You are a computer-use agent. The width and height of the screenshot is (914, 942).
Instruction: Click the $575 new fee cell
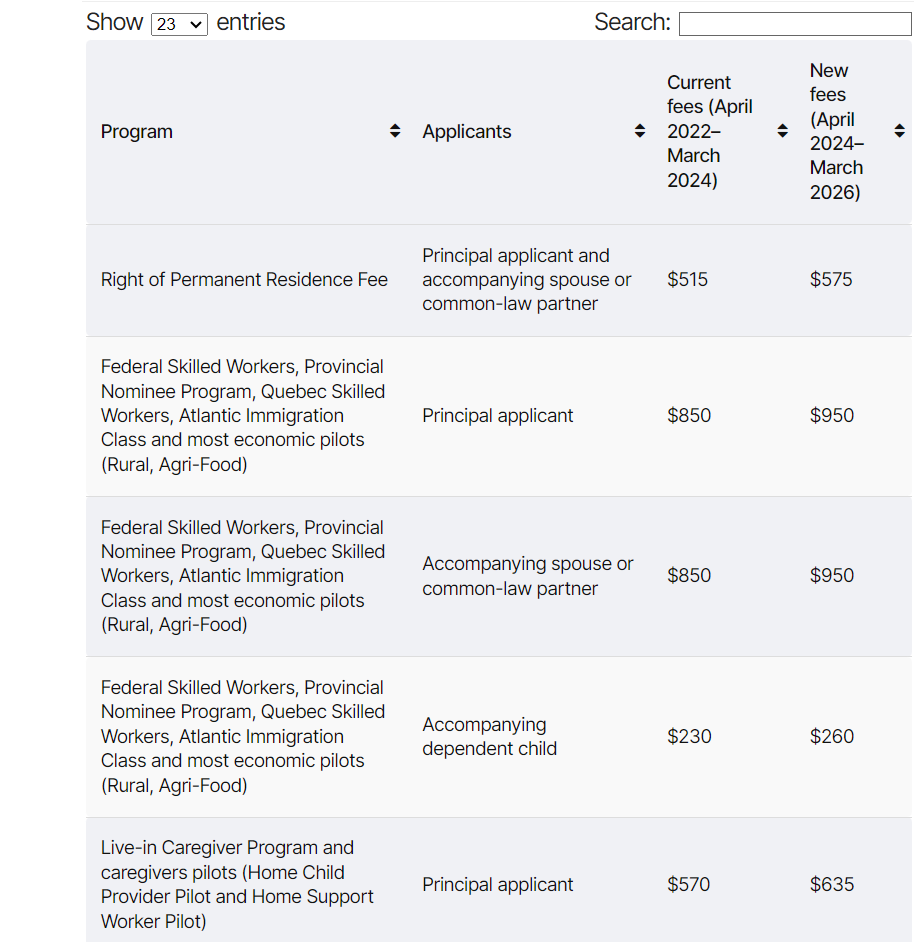[831, 280]
